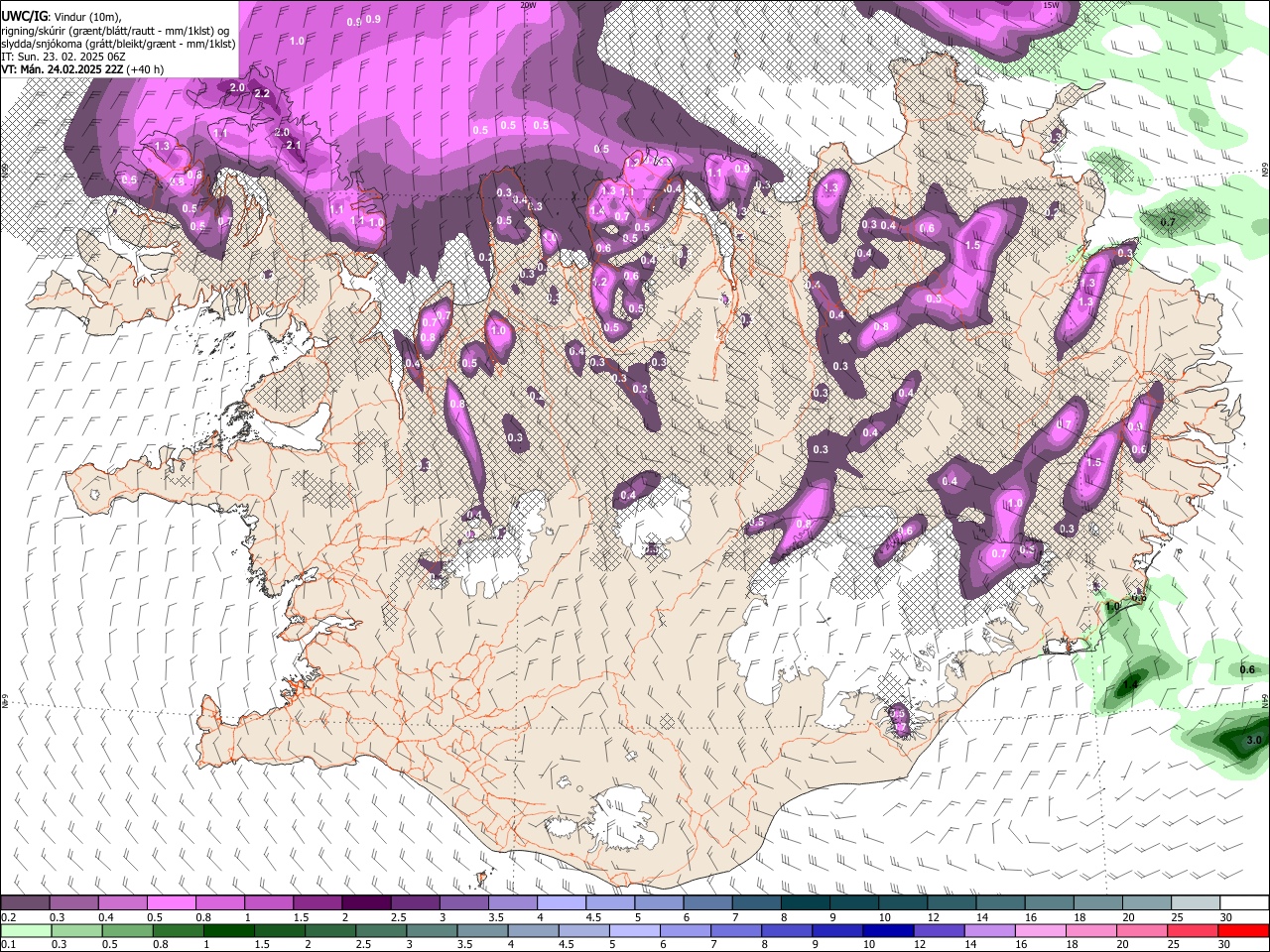The height and width of the screenshot is (952, 1270).
Task: Select the grey-purple 0.2–0.3 snow legend swatch
Action: pos(25,902)
